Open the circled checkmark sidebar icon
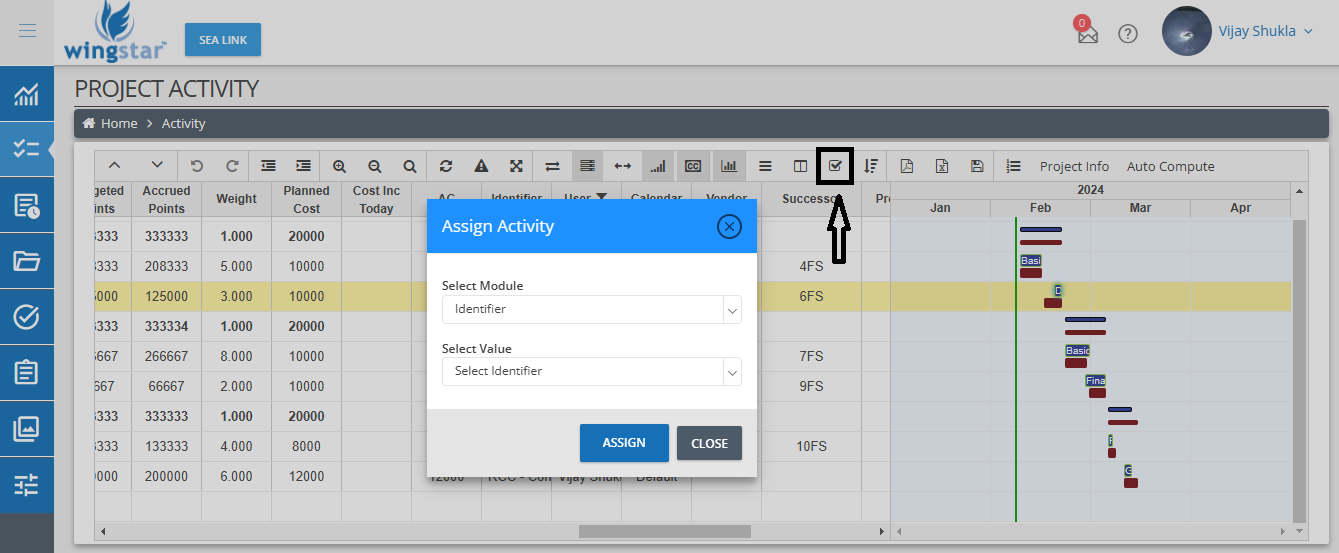Screen dimensions: 1339x553 pos(27,317)
